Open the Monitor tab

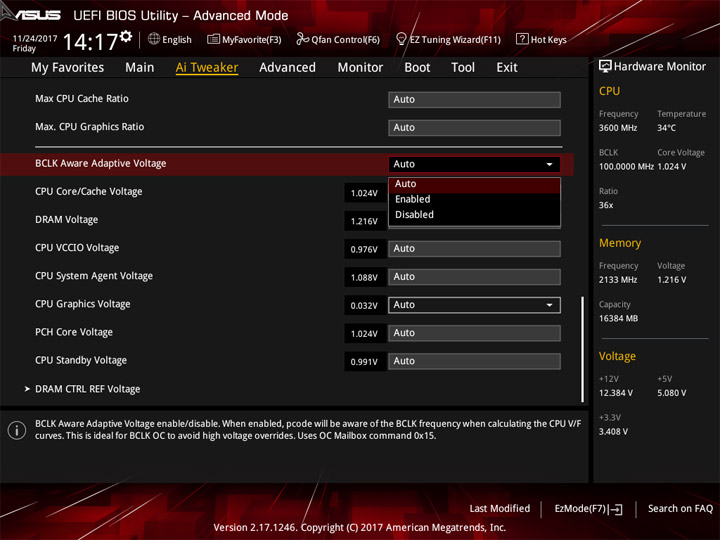click(x=360, y=68)
